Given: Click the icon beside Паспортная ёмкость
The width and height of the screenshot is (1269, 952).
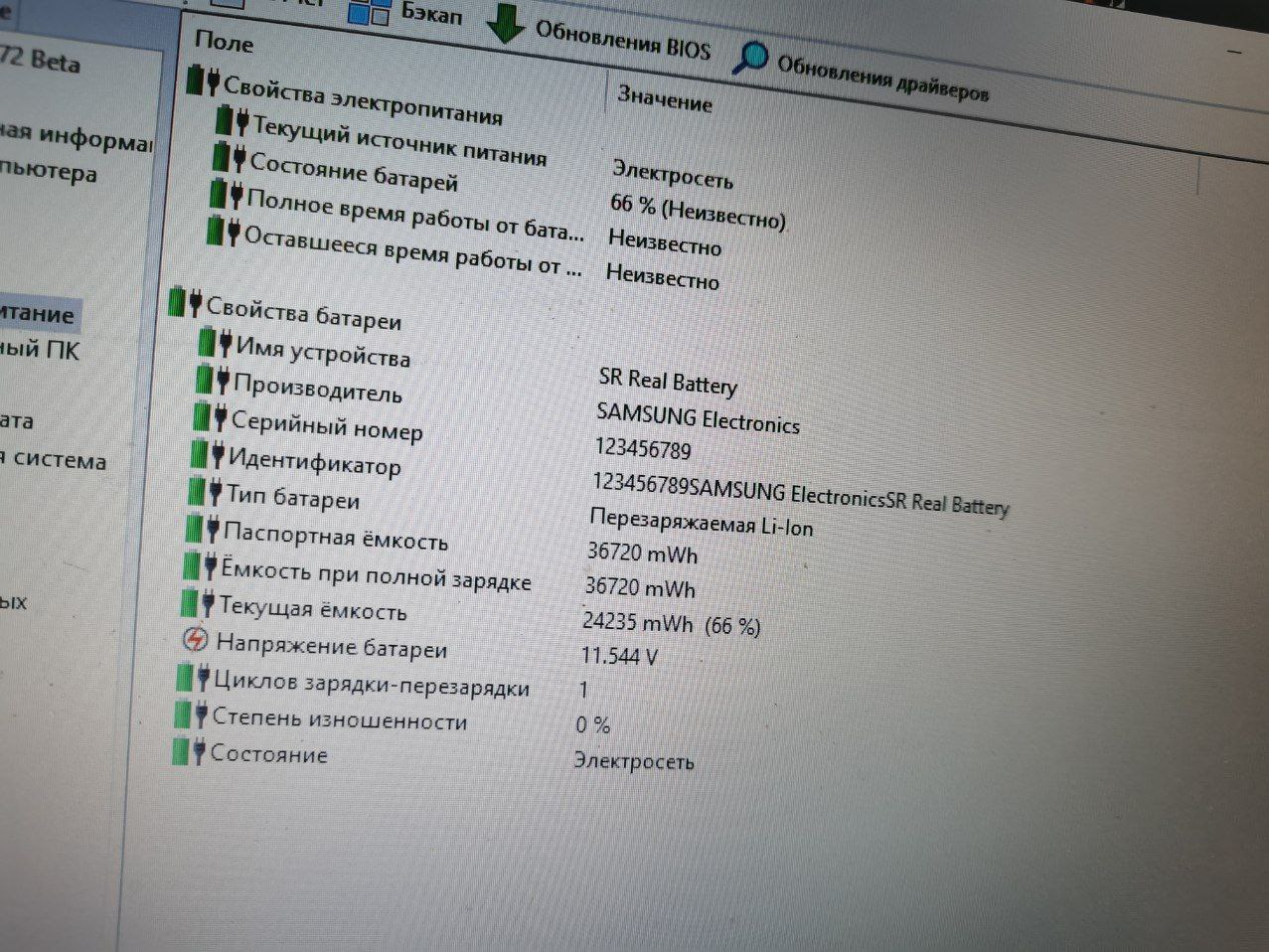Looking at the screenshot, I should (x=203, y=530).
